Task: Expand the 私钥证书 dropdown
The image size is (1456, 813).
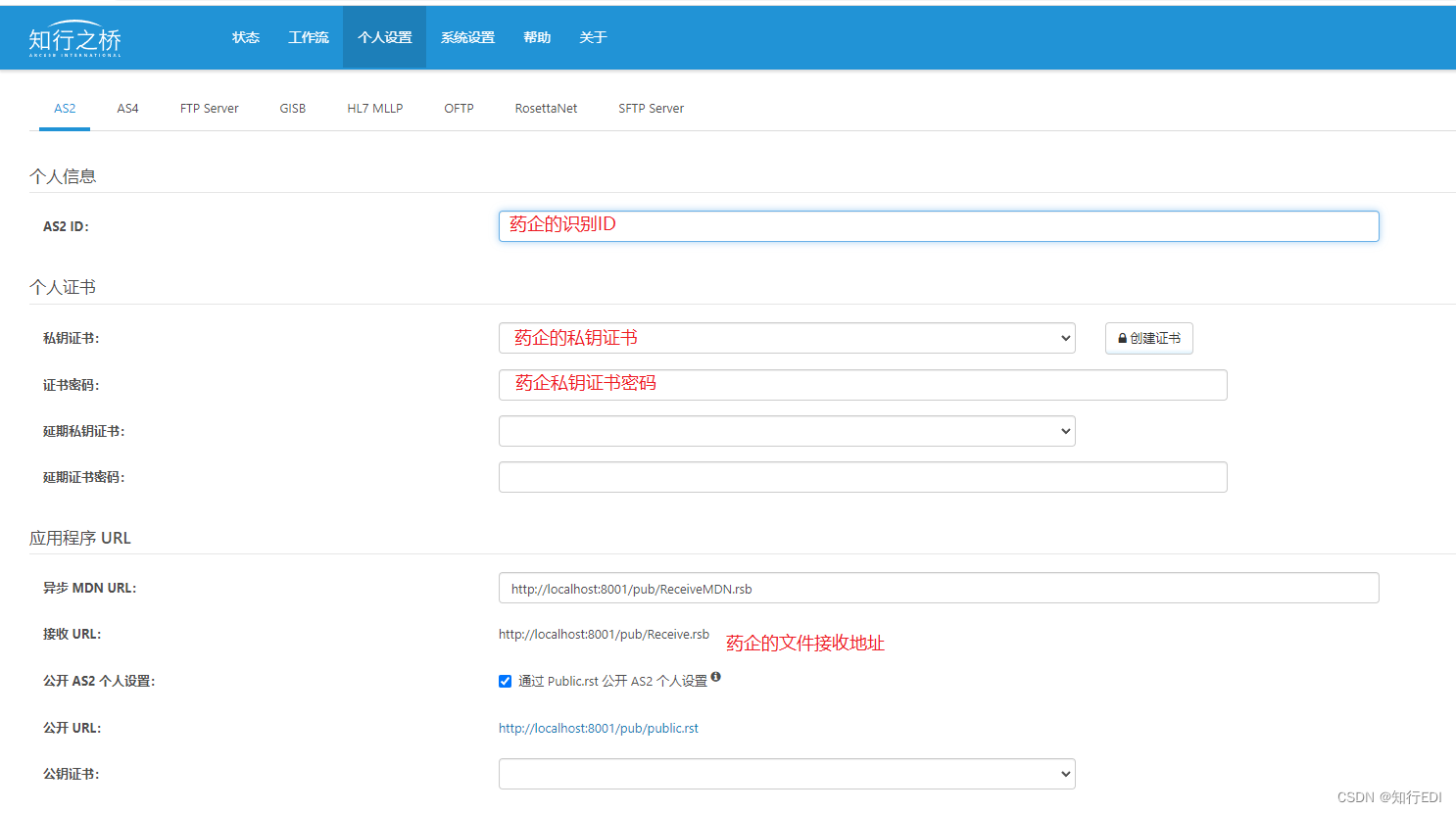Action: tap(786, 338)
